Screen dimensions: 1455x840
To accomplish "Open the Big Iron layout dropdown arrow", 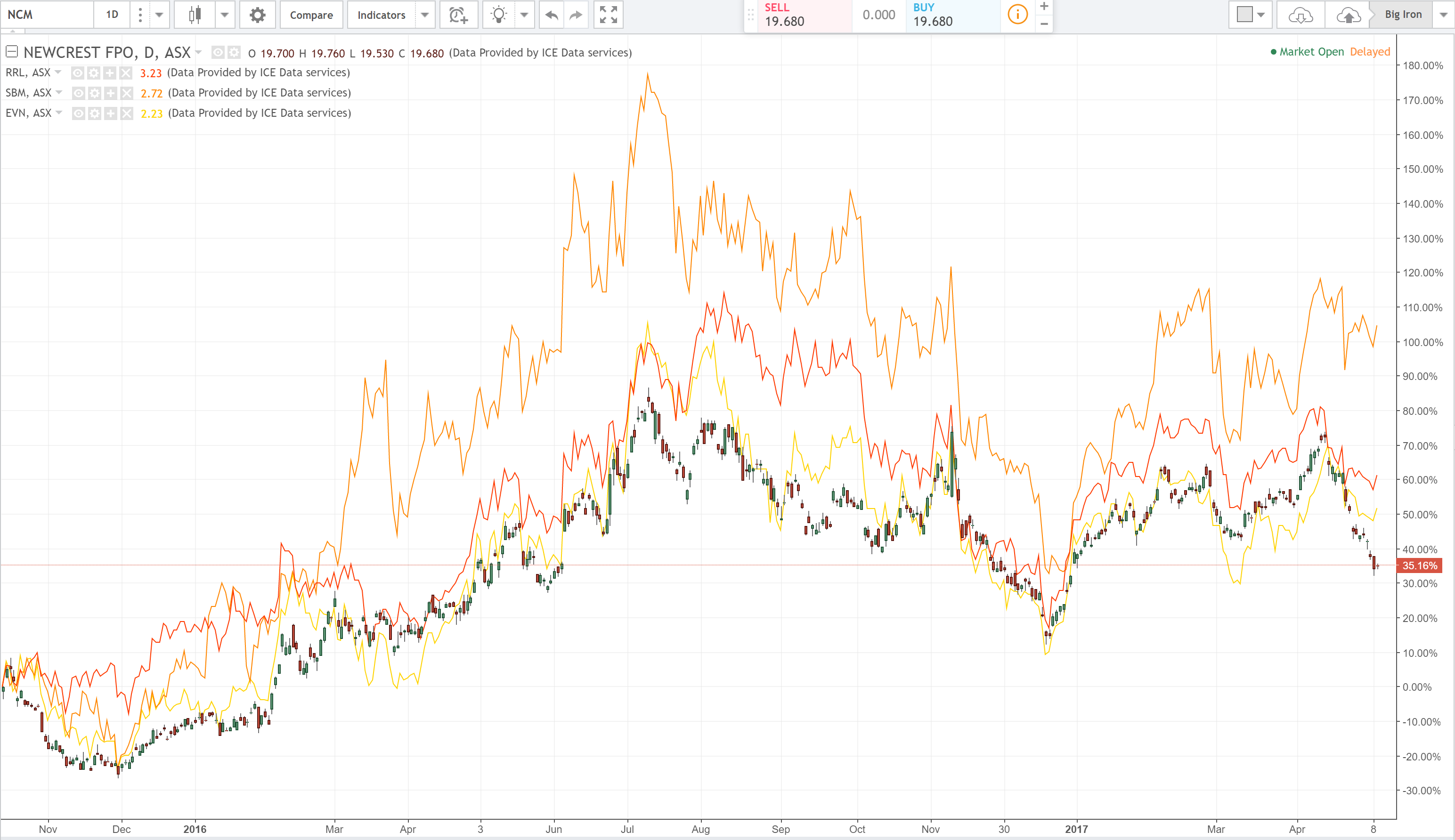I will pos(1443,15).
